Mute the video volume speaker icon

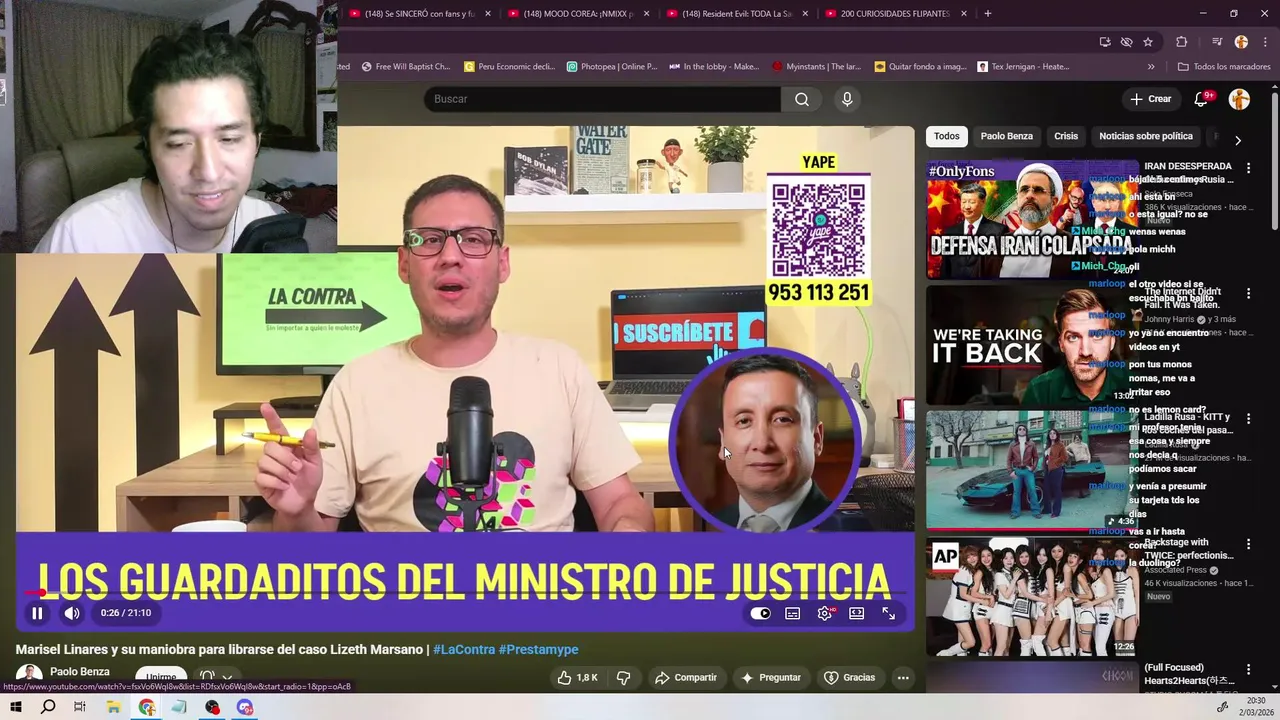(72, 613)
